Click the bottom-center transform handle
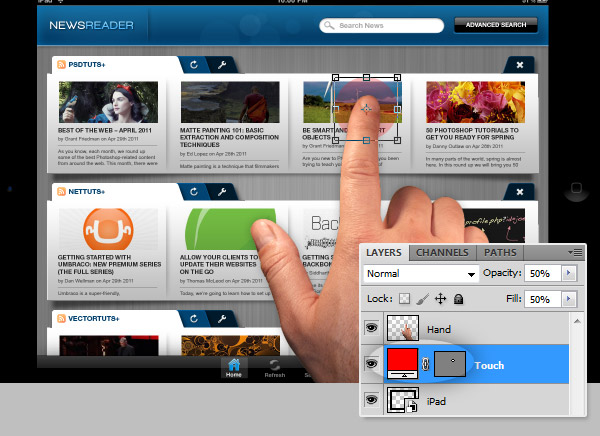This screenshot has height=436, width=600. (x=366, y=140)
